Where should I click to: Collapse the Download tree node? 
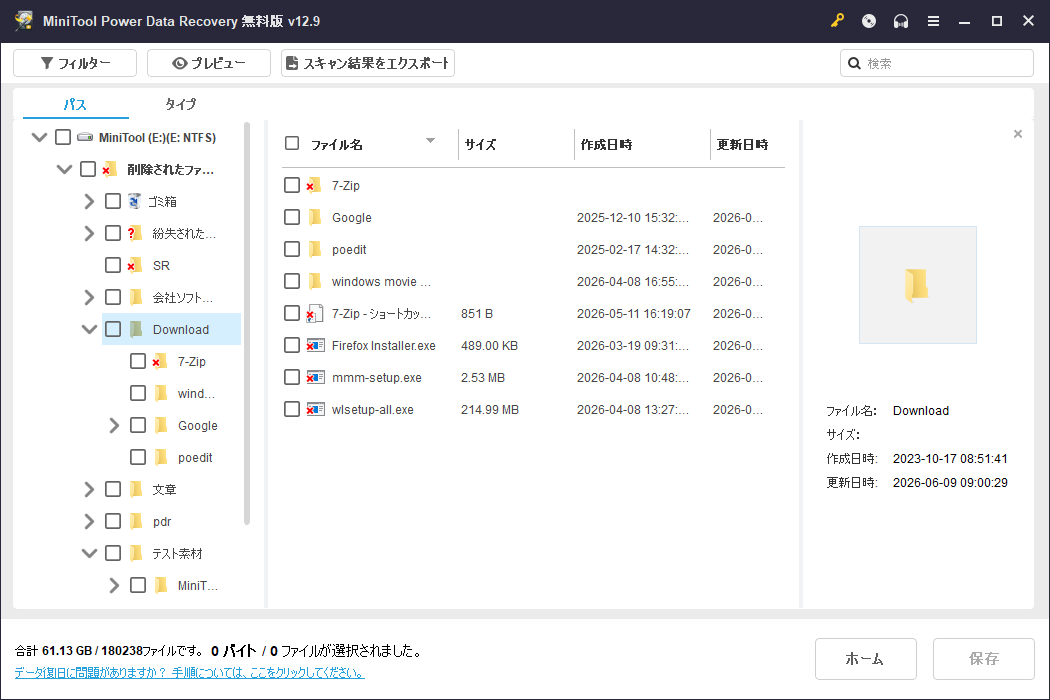[x=89, y=329]
